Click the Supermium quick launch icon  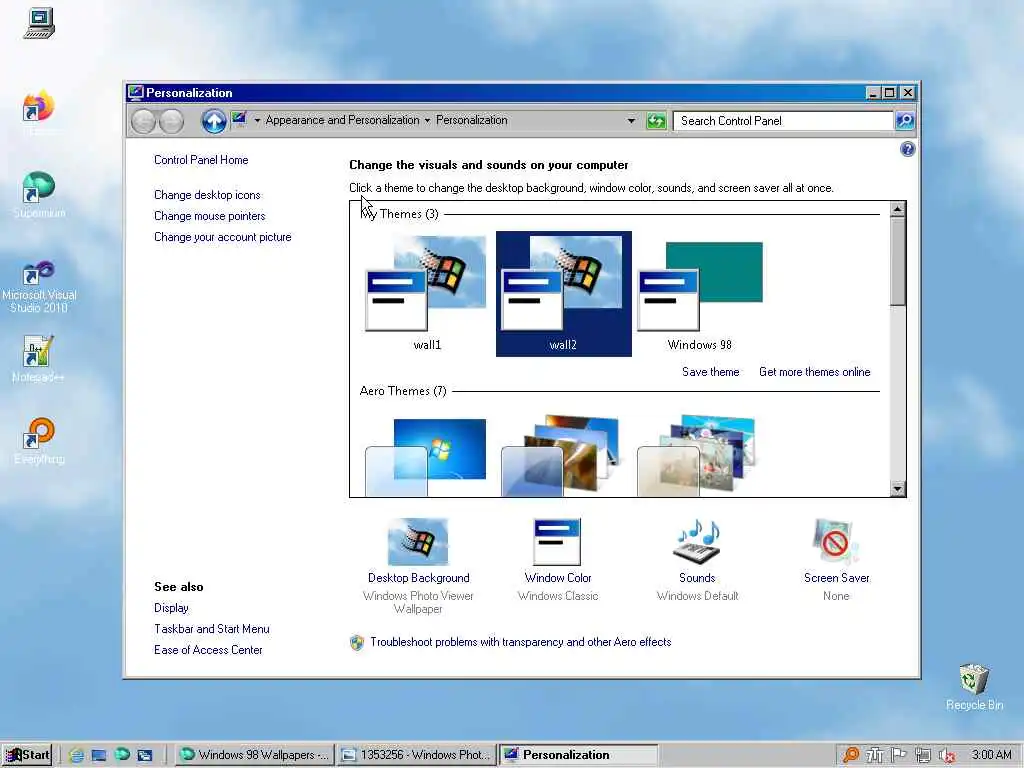tap(122, 754)
